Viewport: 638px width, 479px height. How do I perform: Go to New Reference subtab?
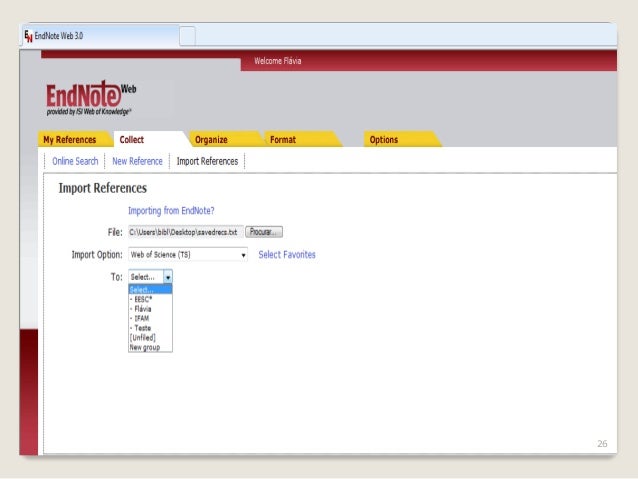[138, 161]
